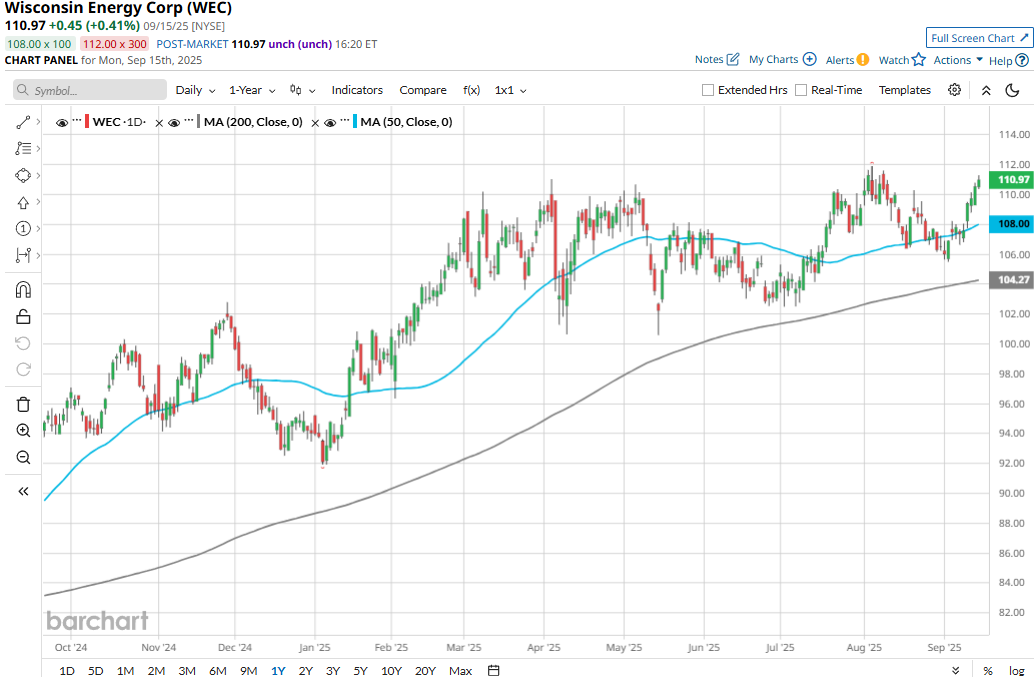Open the calendar date range icon

click(493, 670)
